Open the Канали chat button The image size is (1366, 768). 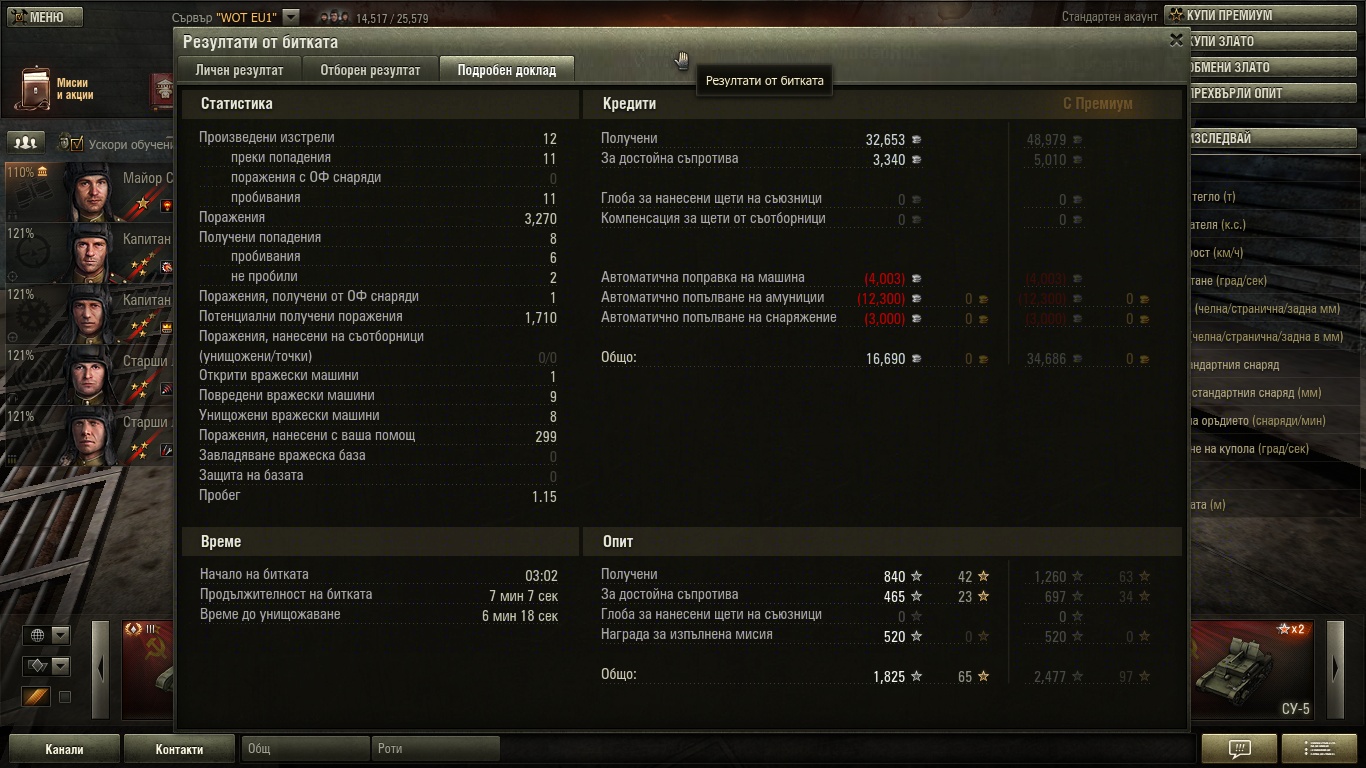click(x=64, y=749)
